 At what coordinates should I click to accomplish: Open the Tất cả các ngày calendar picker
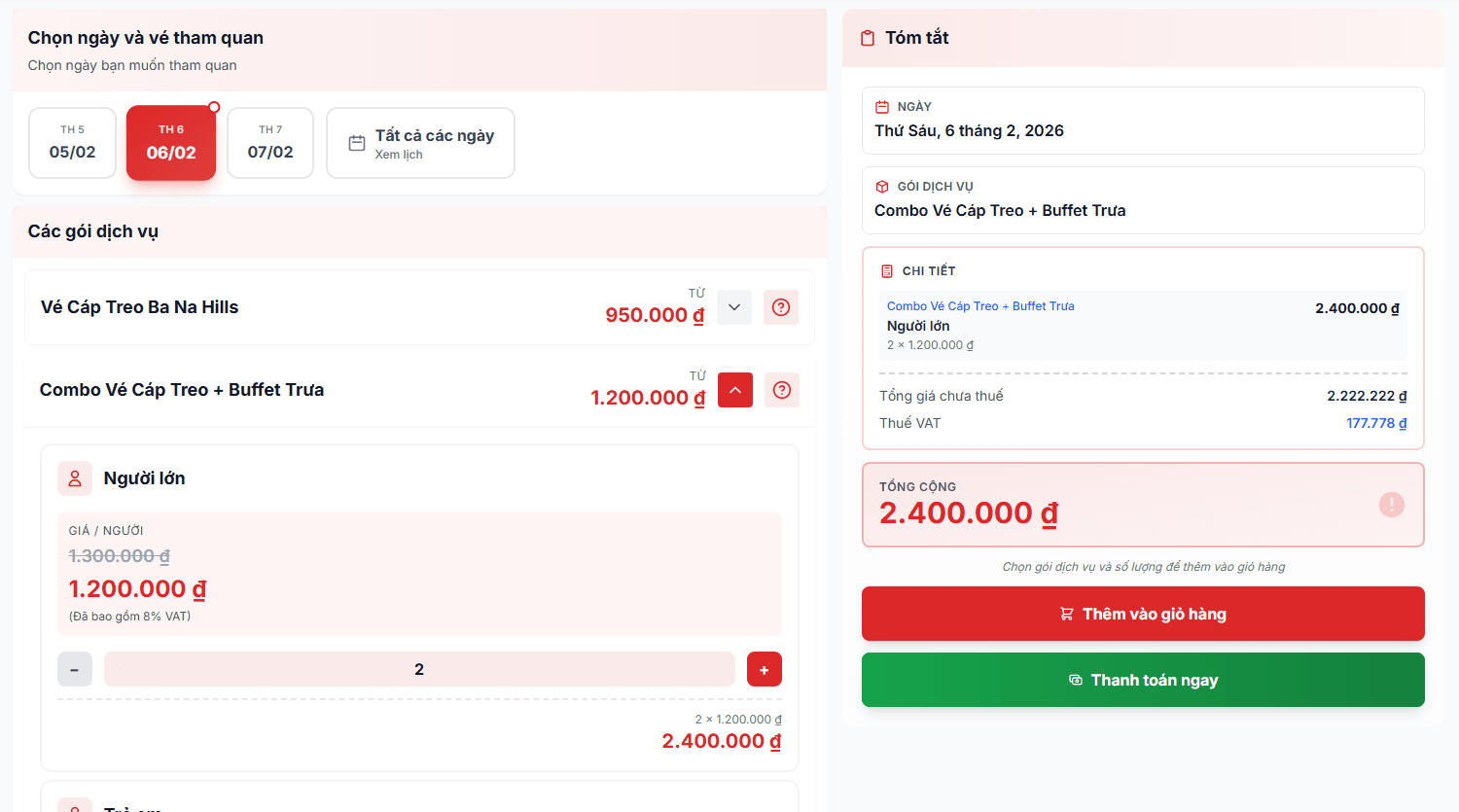click(x=420, y=143)
